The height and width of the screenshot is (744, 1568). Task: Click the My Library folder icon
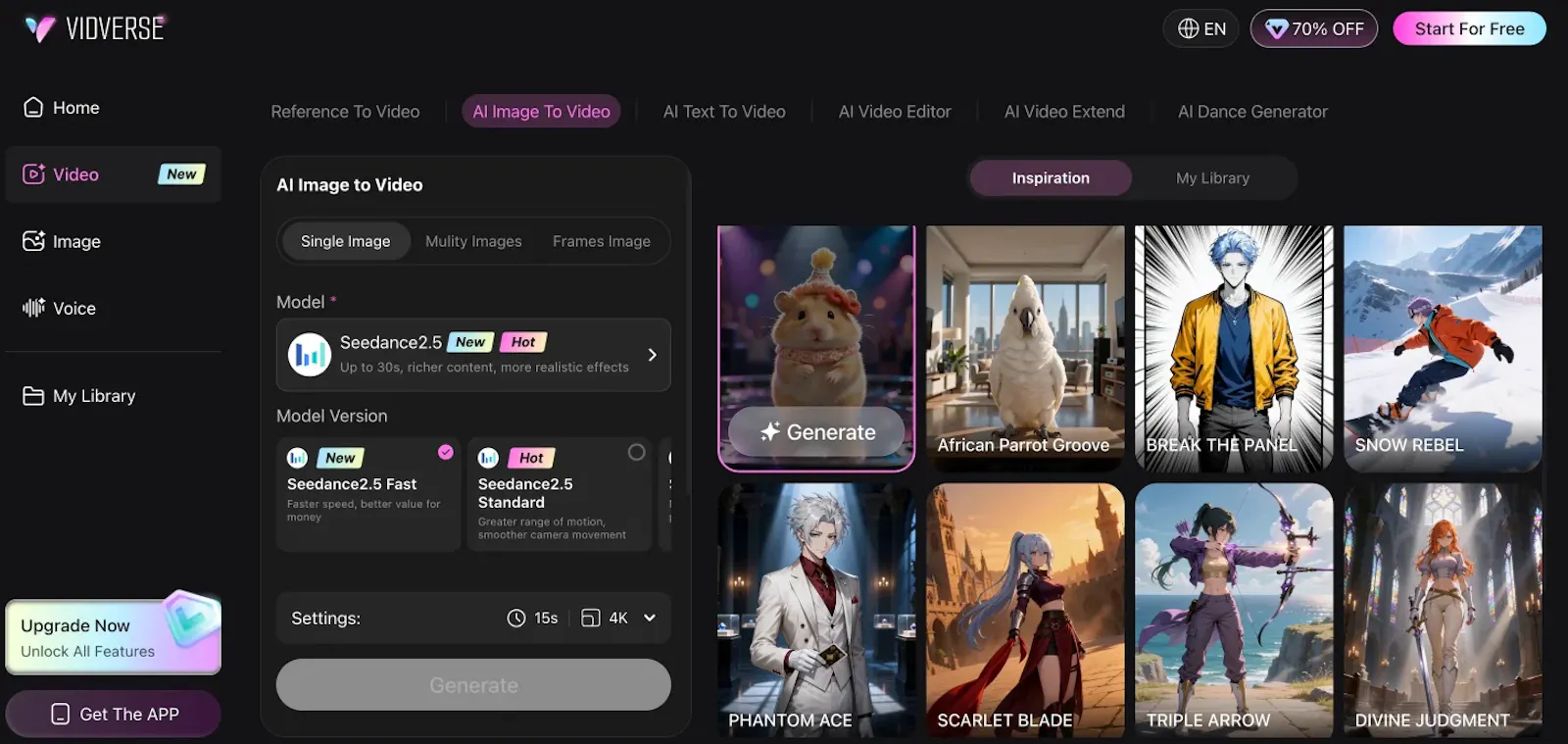point(33,396)
